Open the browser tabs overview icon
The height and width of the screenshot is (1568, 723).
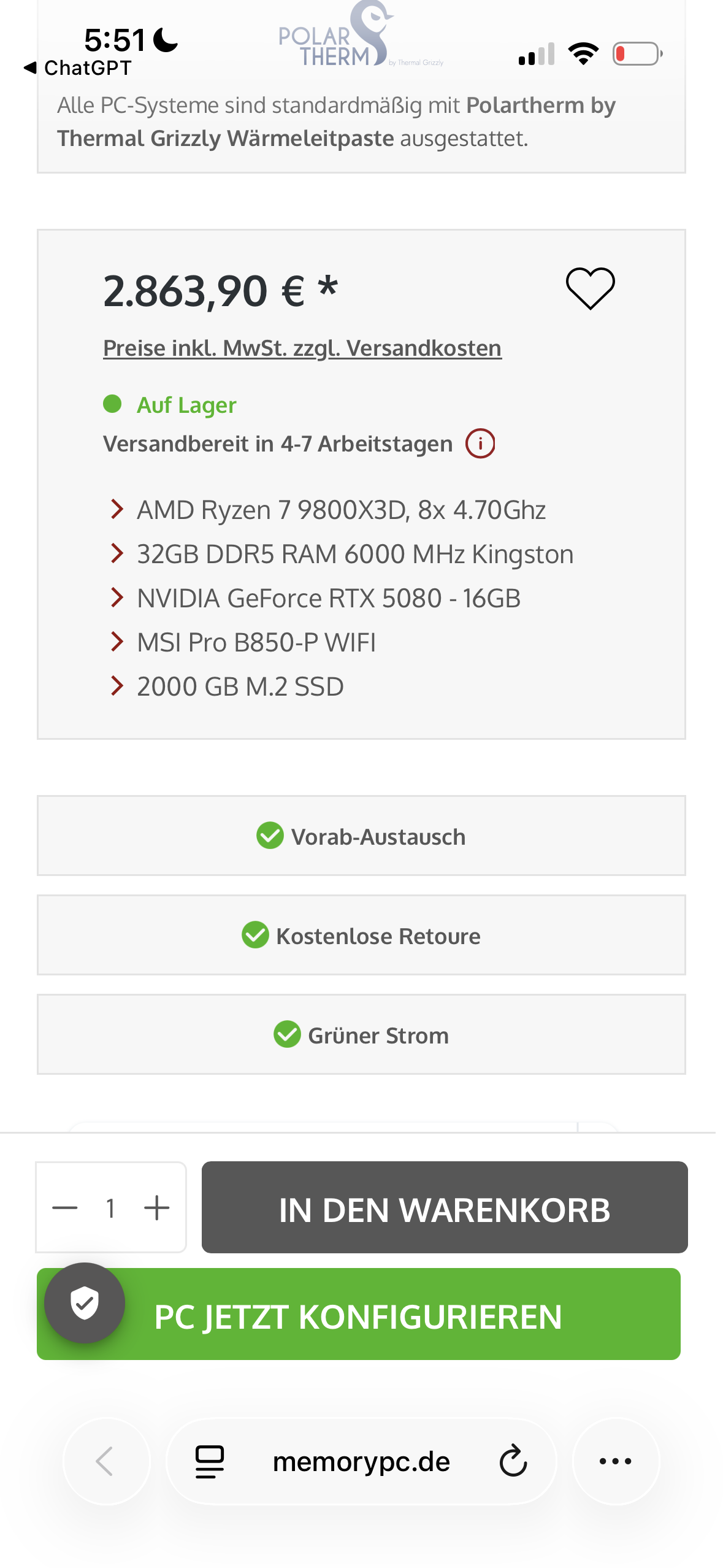210,1461
